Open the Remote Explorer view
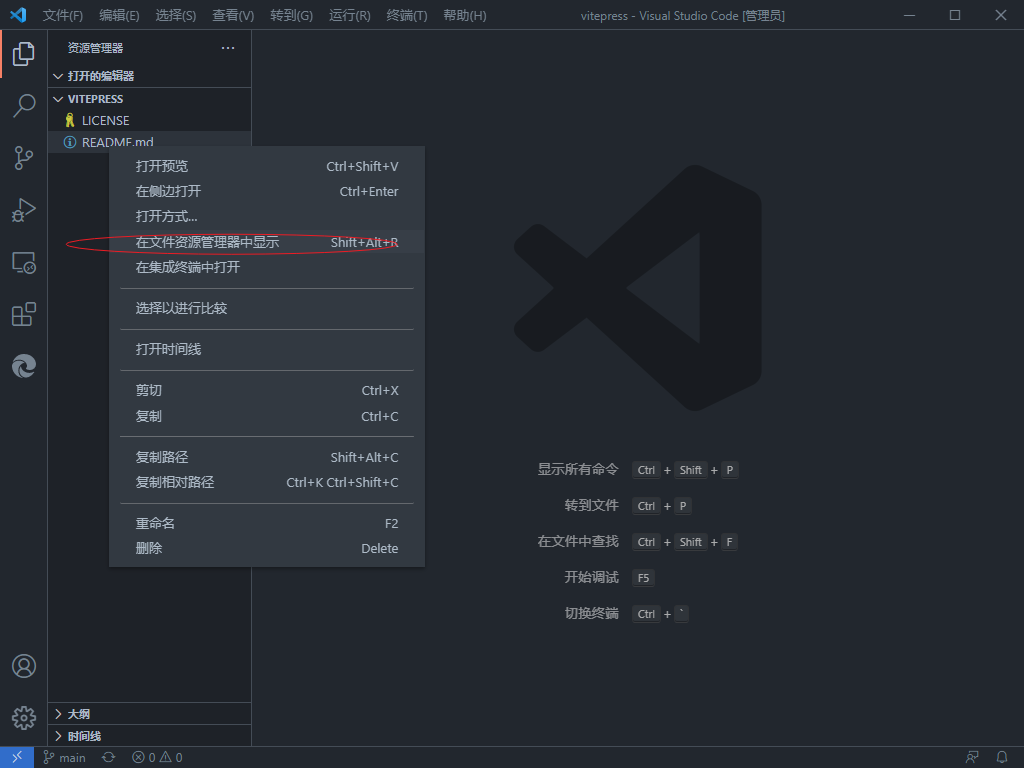The height and width of the screenshot is (768, 1024). coord(24,263)
